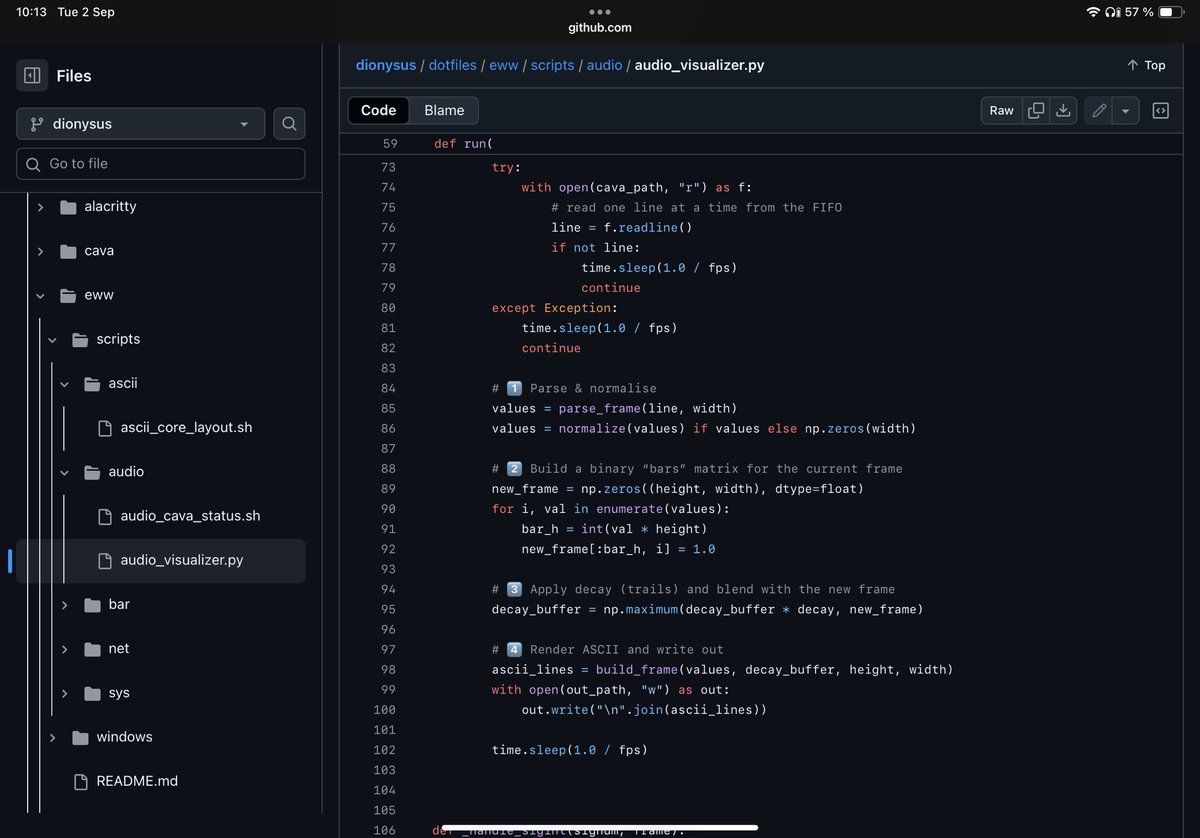The image size is (1200, 838).
Task: Collapse the ascii folder chevron
Action: (64, 384)
